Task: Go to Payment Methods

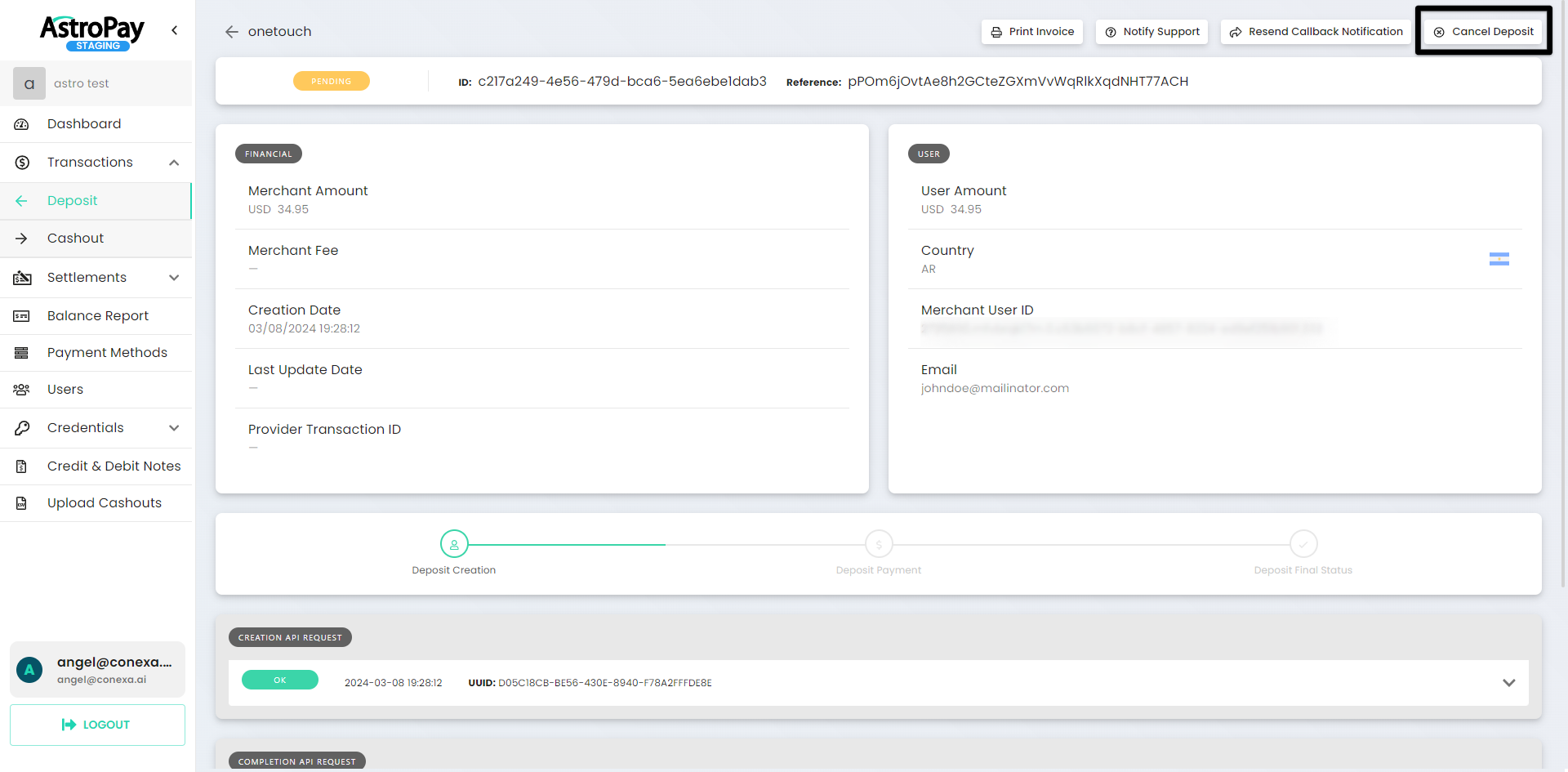Action: click(96, 353)
